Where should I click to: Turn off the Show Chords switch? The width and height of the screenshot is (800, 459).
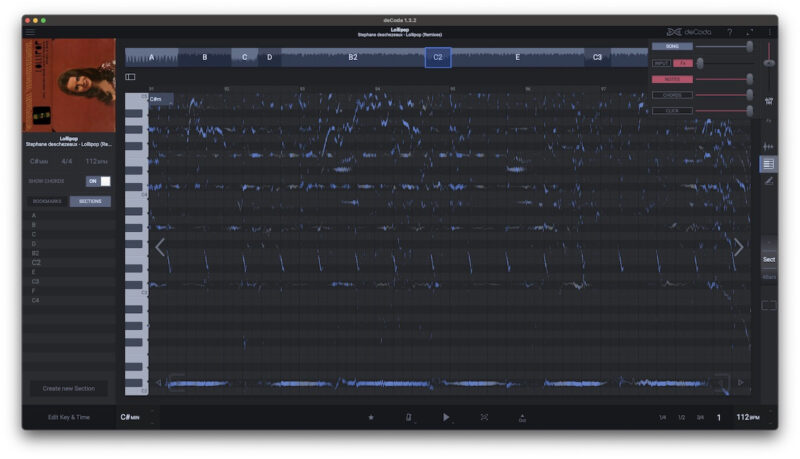[x=98, y=181]
